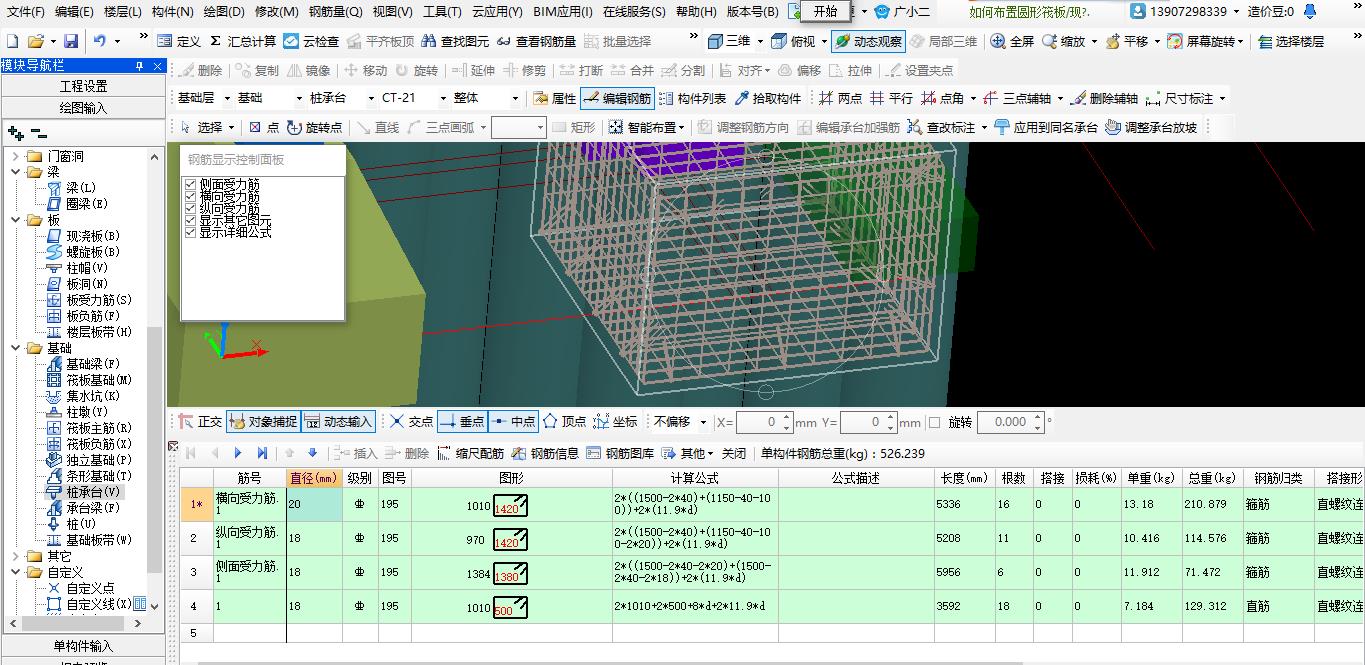Screen dimensions: 1365x665
Task: Toggle 垂点 perpendicular snap
Action: click(x=462, y=422)
